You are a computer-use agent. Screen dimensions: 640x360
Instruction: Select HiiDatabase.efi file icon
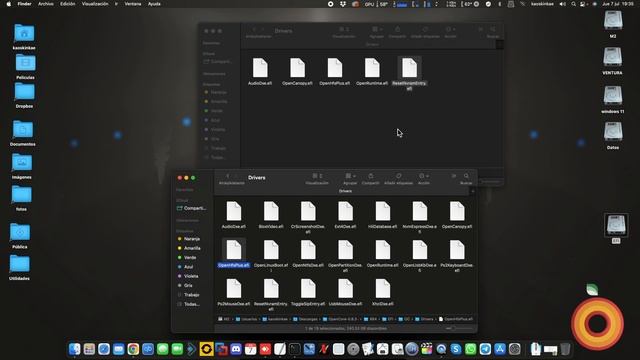382,211
